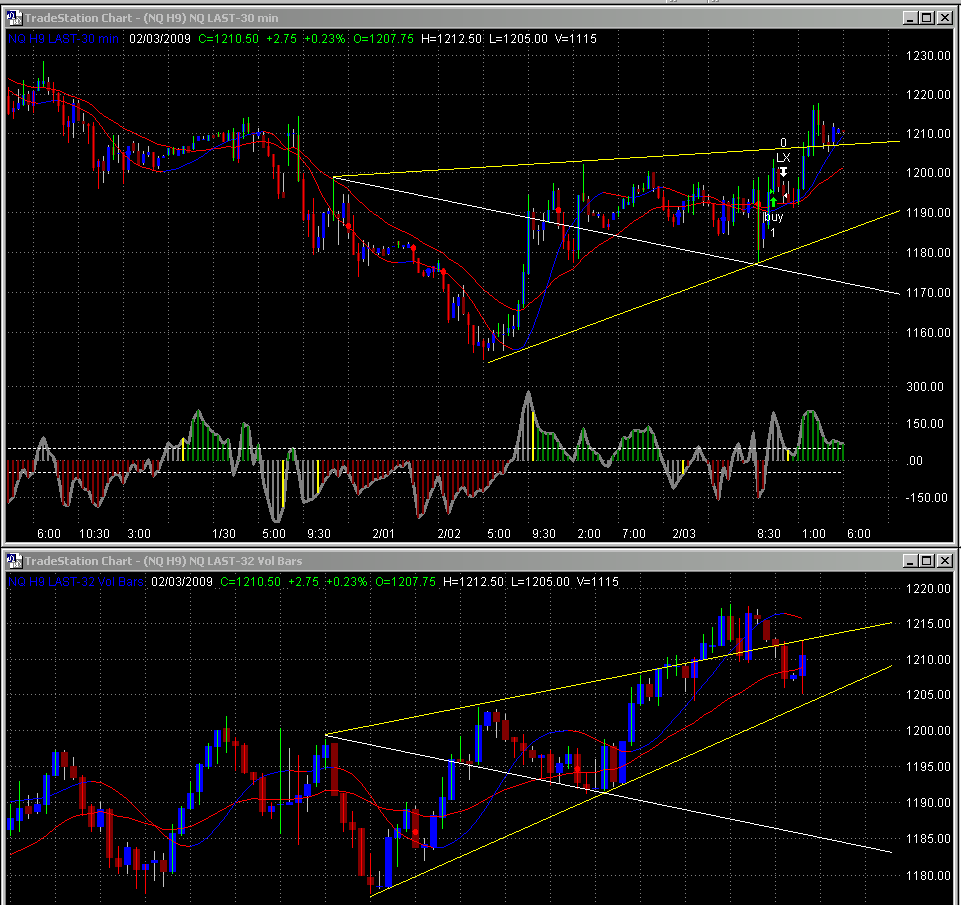Screen dimensions: 961x905
Task: Click 1220.00 on the Vol Bars price axis
Action: pyautogui.click(x=928, y=589)
